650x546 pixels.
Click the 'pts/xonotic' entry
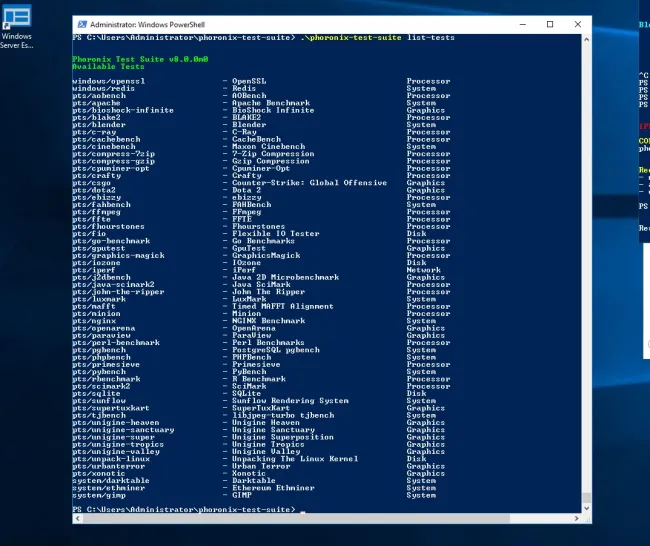(x=99, y=473)
